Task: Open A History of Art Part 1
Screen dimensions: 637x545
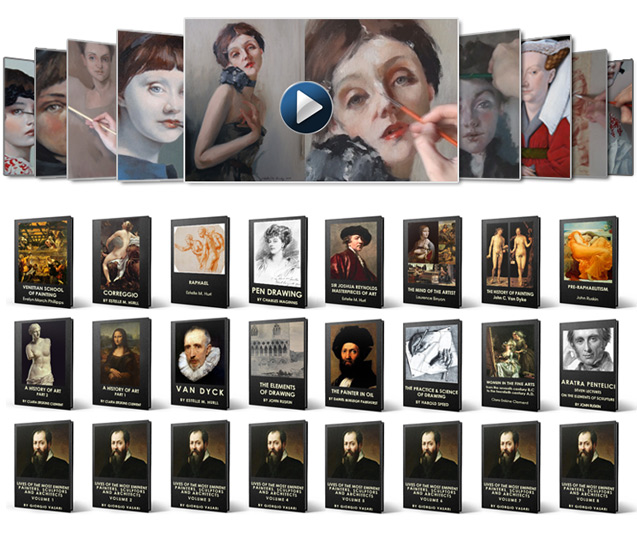Action: (x=121, y=364)
